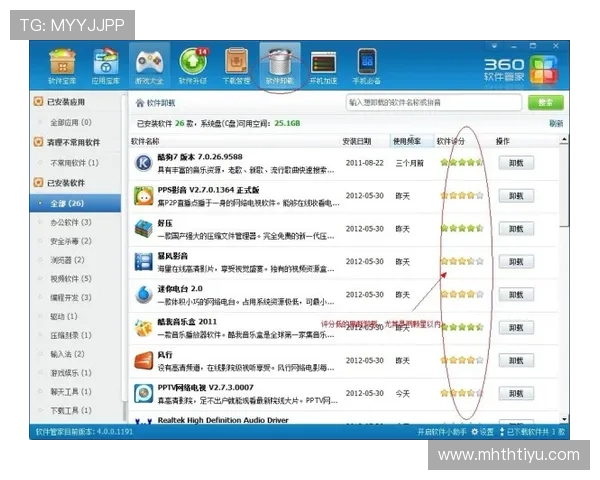Click the 软件卸载 trash bin icon
Viewport: 600px width, 480px height.
point(279,68)
